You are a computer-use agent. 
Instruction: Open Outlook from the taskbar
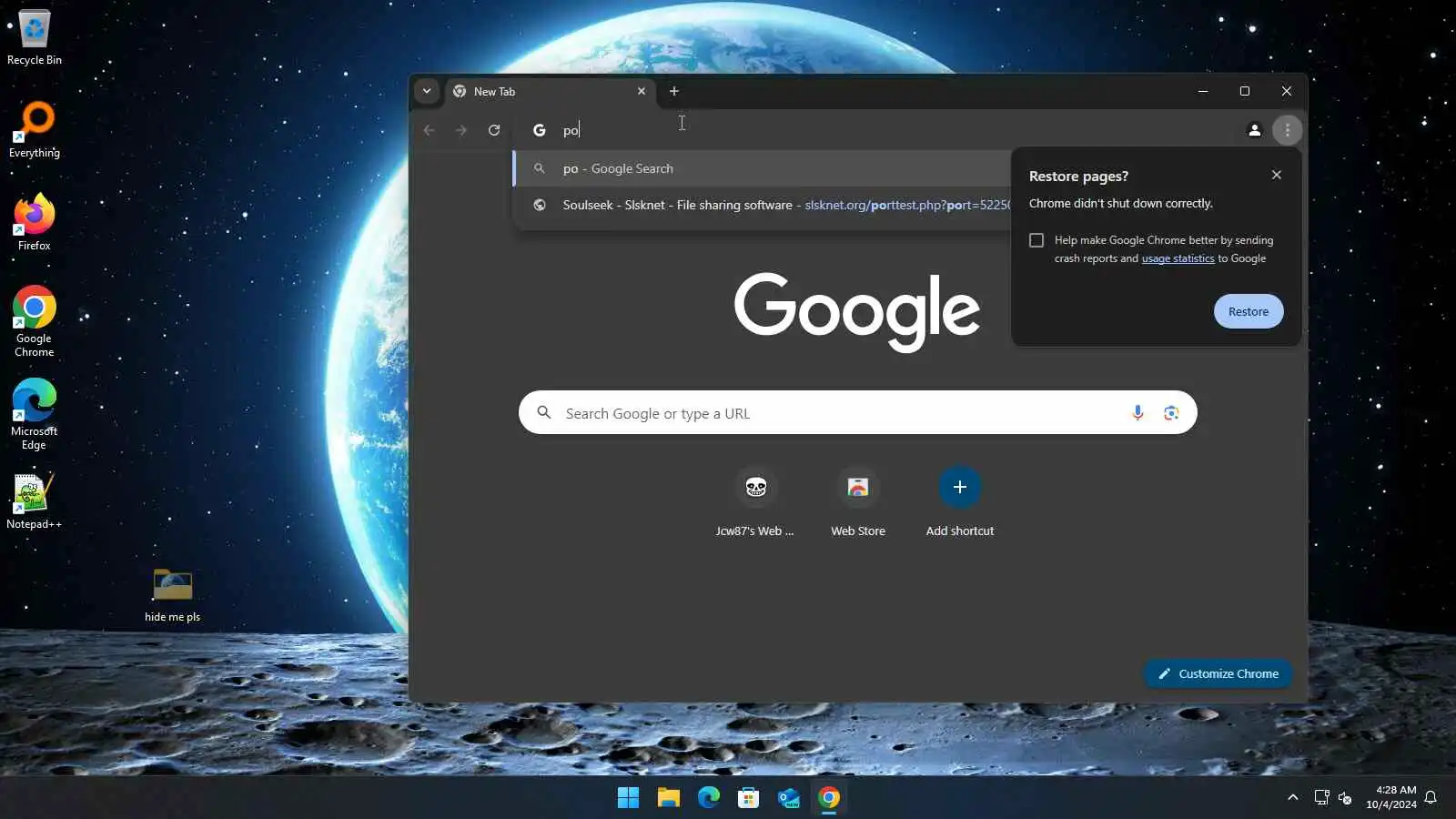point(789,798)
